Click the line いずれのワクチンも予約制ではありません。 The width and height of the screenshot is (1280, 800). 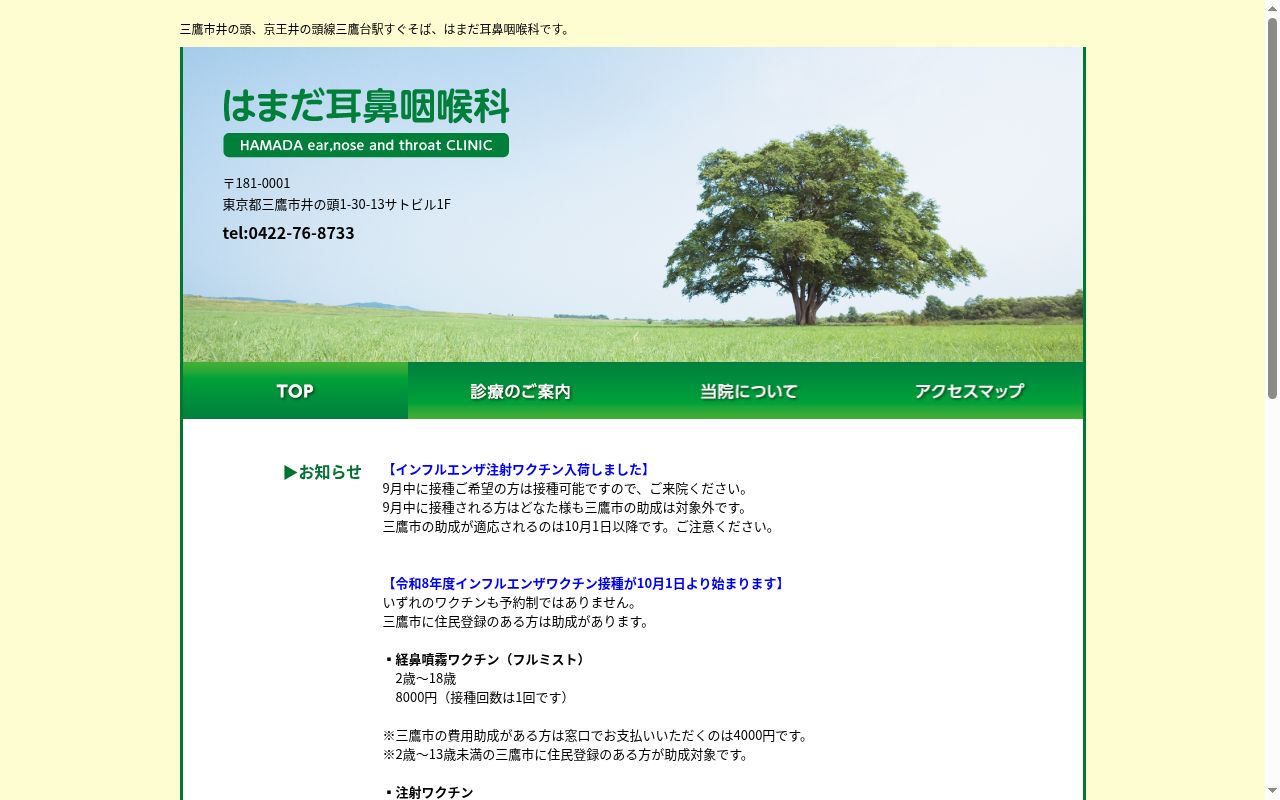pyautogui.click(x=510, y=602)
